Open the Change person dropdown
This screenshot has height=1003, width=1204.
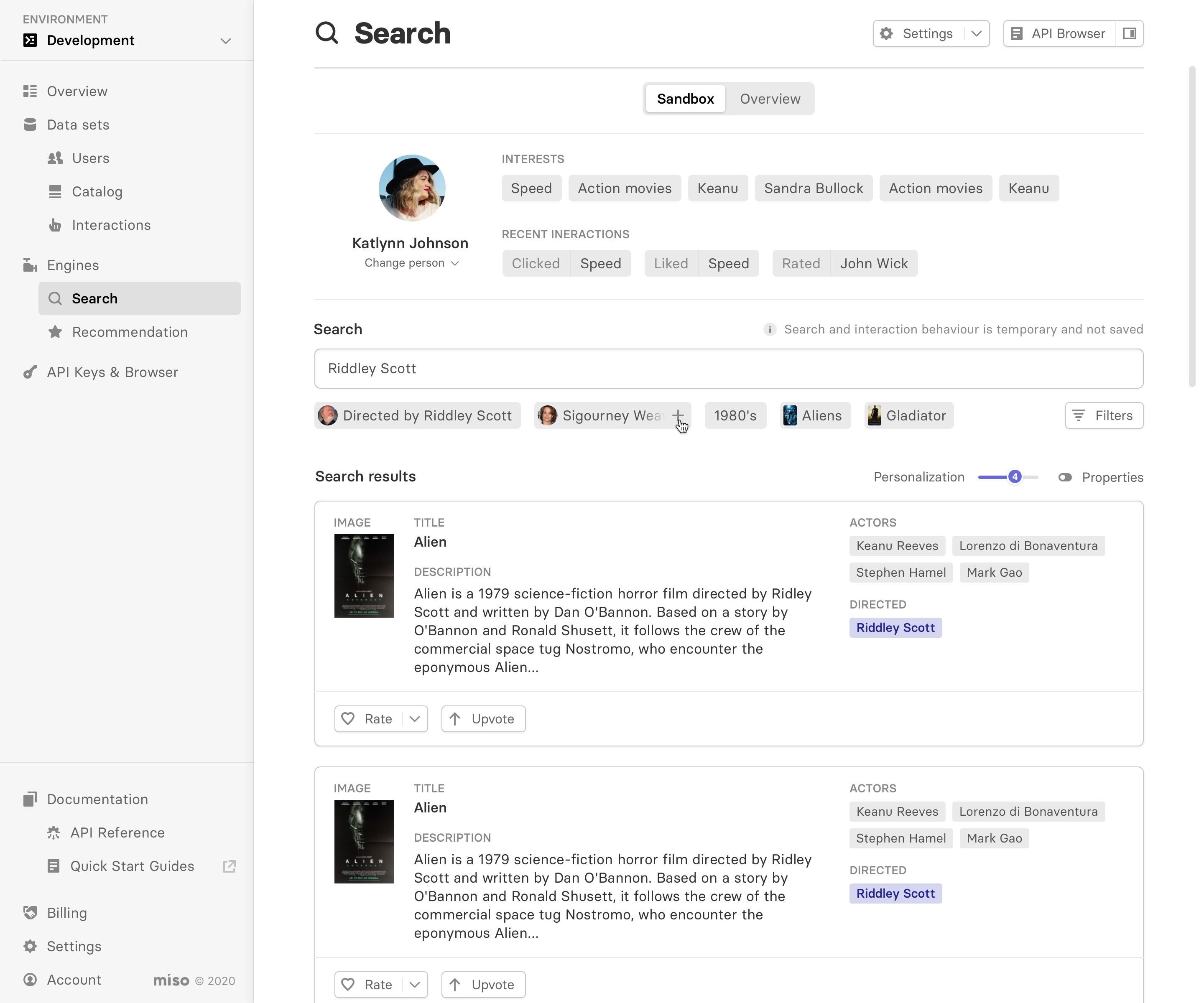click(x=411, y=263)
